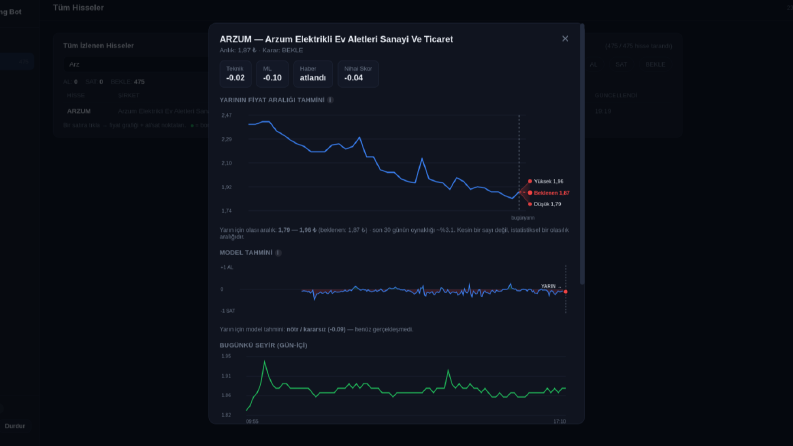The height and width of the screenshot is (446, 793).
Task: Close the ARZUM detail dialog
Action: tap(565, 38)
